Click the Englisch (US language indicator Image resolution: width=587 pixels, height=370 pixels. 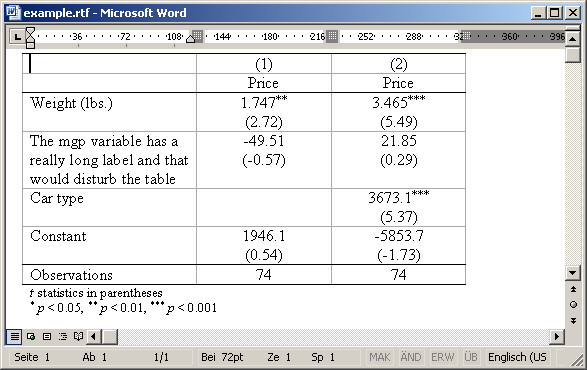coord(517,357)
